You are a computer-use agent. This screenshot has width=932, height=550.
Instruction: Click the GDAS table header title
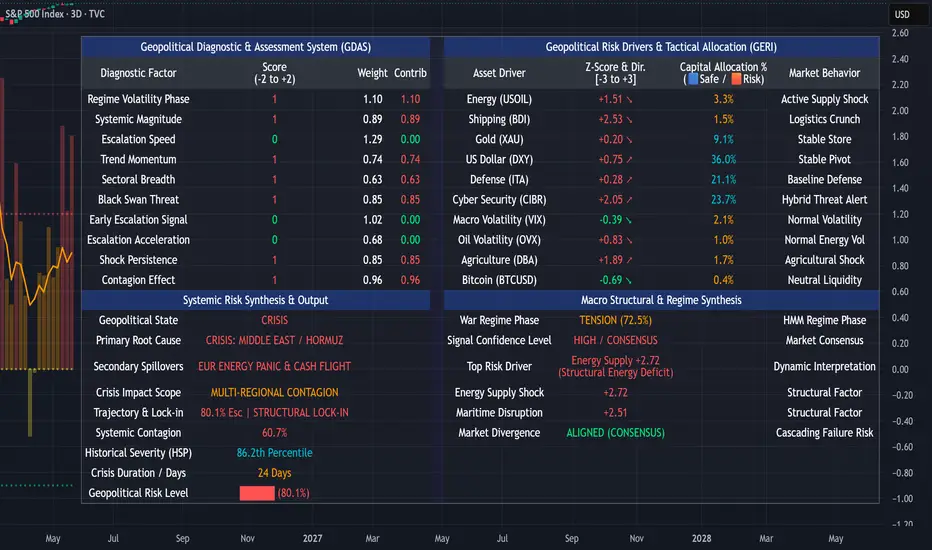pyautogui.click(x=256, y=47)
